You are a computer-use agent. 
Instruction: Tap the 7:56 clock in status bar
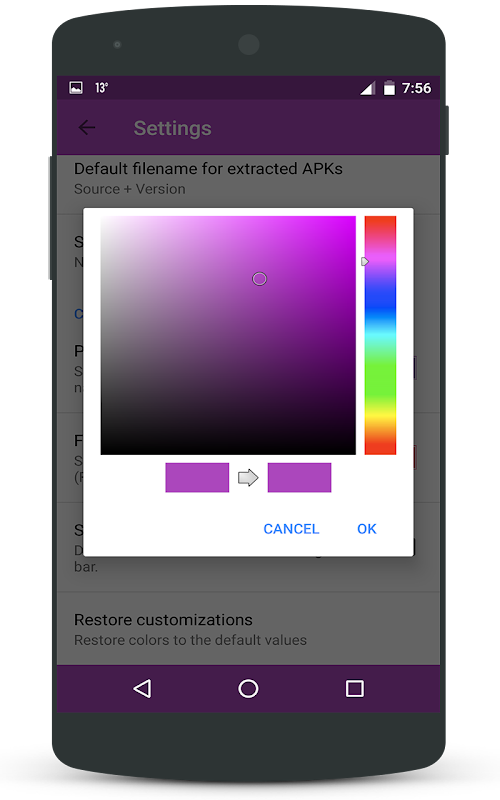(416, 88)
